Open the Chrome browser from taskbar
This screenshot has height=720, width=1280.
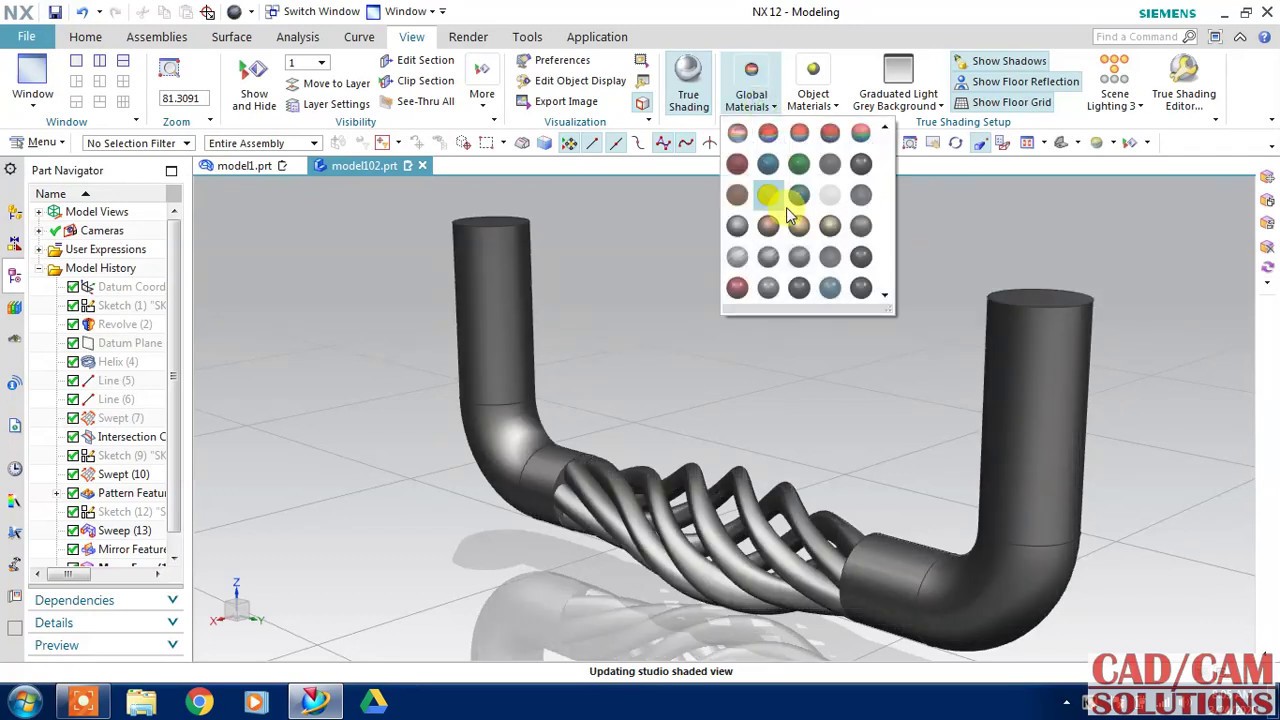click(x=199, y=702)
